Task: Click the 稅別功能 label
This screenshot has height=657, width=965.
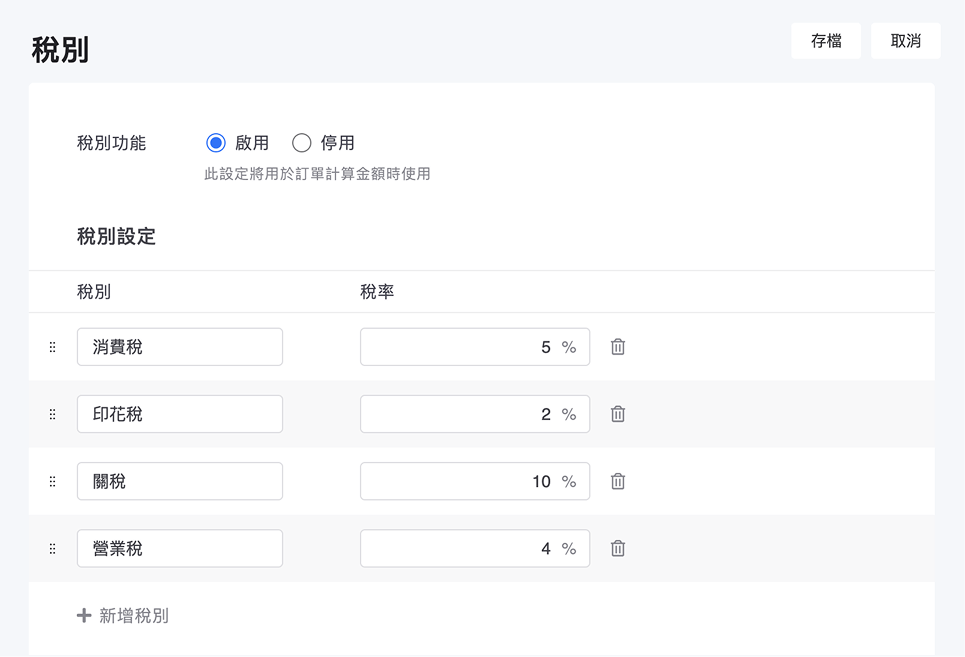Action: [111, 143]
